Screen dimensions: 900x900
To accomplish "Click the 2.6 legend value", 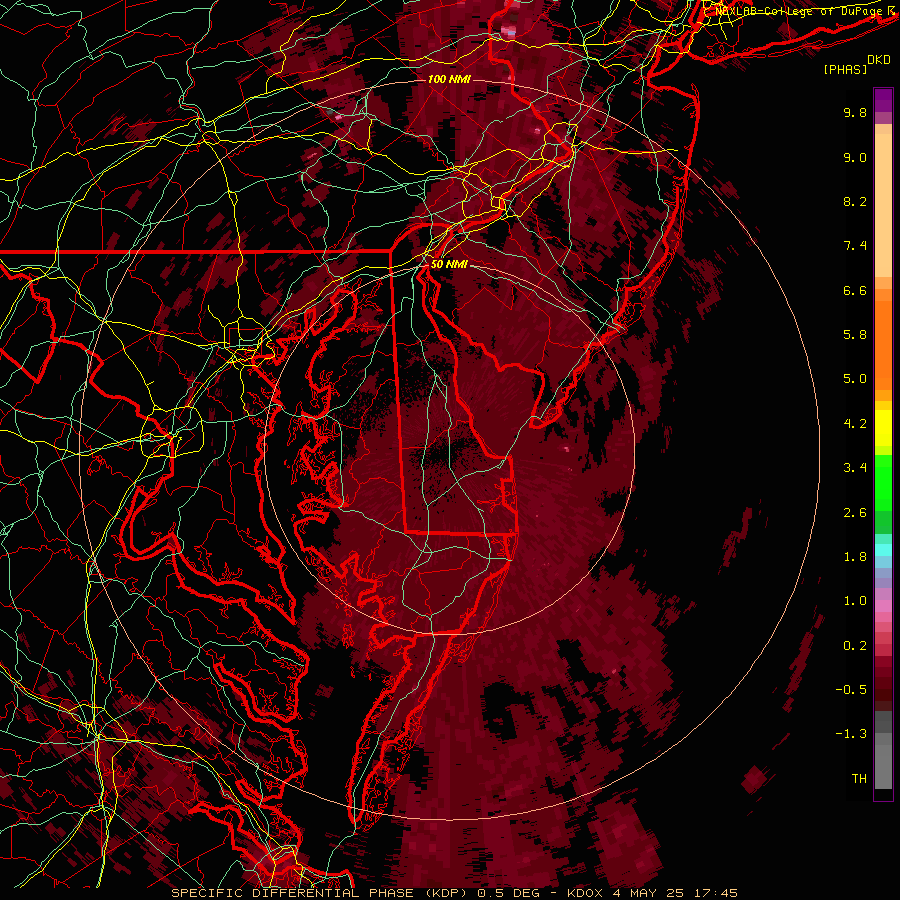I will pos(855,513).
